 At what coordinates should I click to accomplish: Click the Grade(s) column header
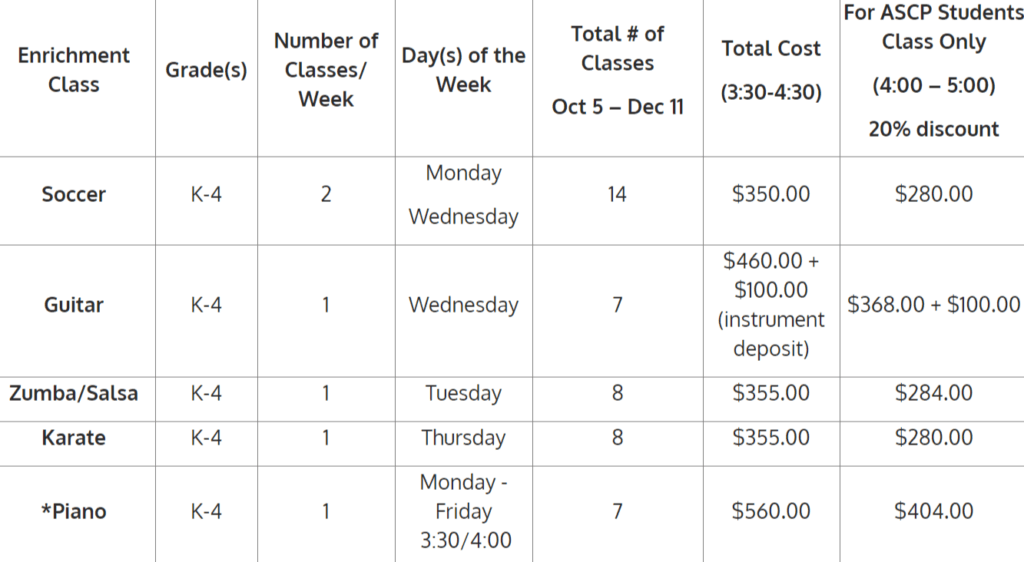[206, 71]
